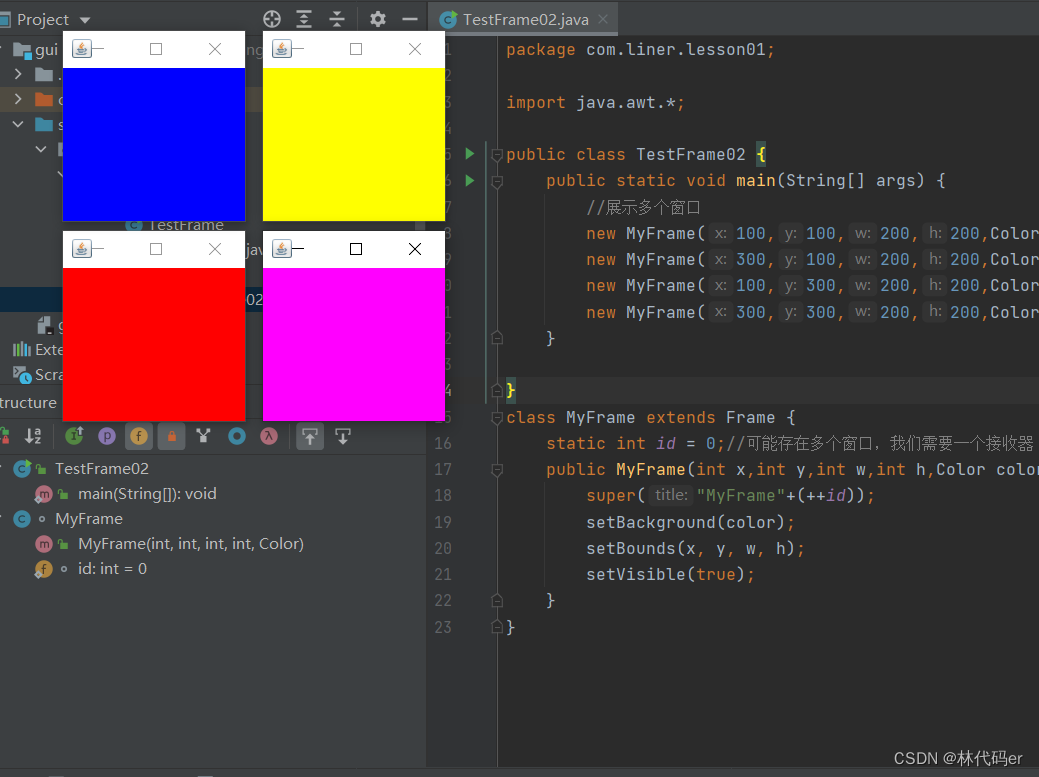Click setBounds(x, y, w, h) in editor

[x=695, y=548]
